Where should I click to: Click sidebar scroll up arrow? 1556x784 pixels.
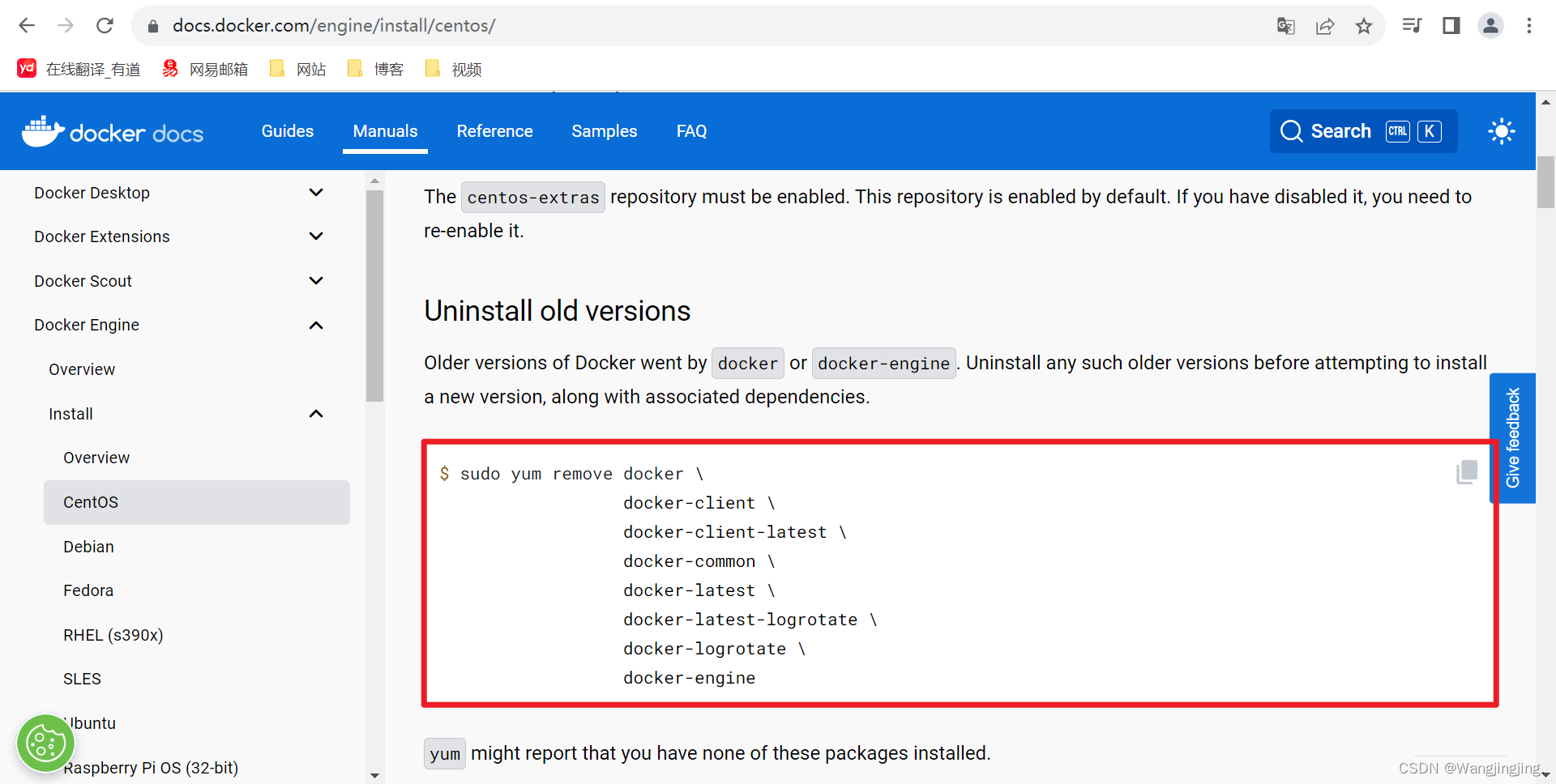click(374, 181)
